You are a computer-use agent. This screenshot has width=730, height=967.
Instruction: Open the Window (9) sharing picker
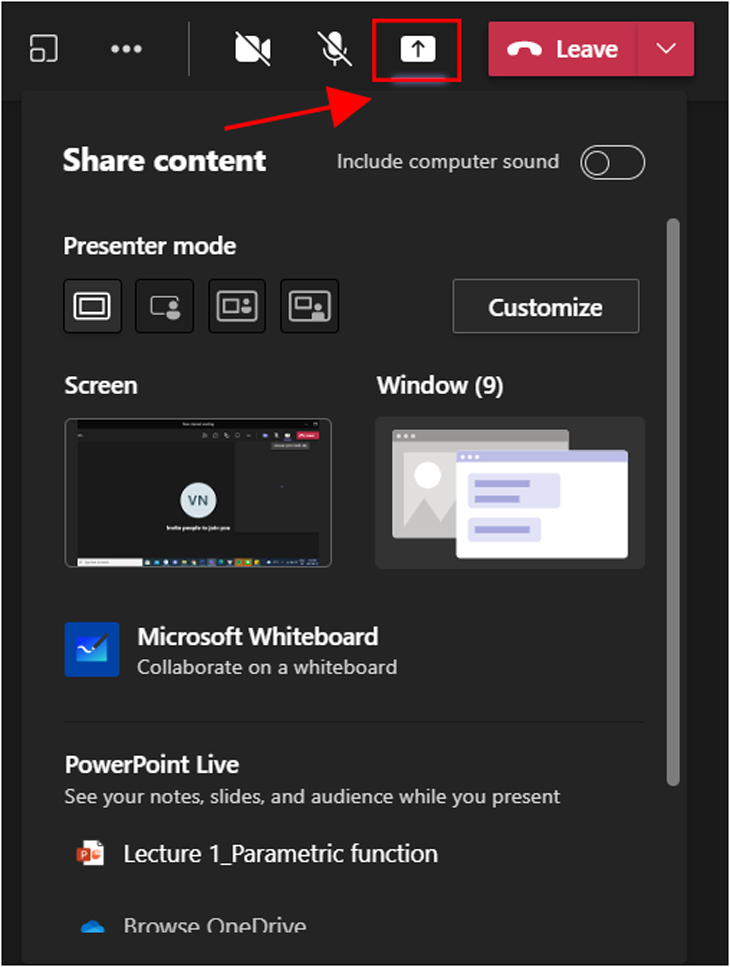(x=510, y=493)
